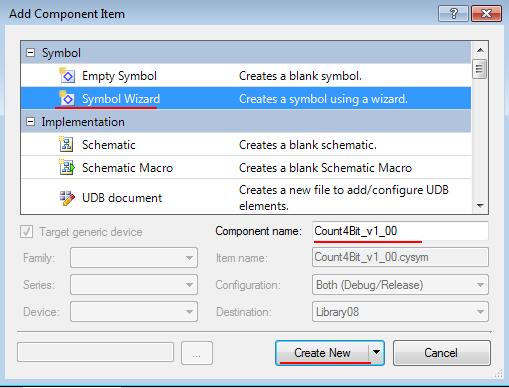Toggle Target generic device checkbox

[x=26, y=232]
